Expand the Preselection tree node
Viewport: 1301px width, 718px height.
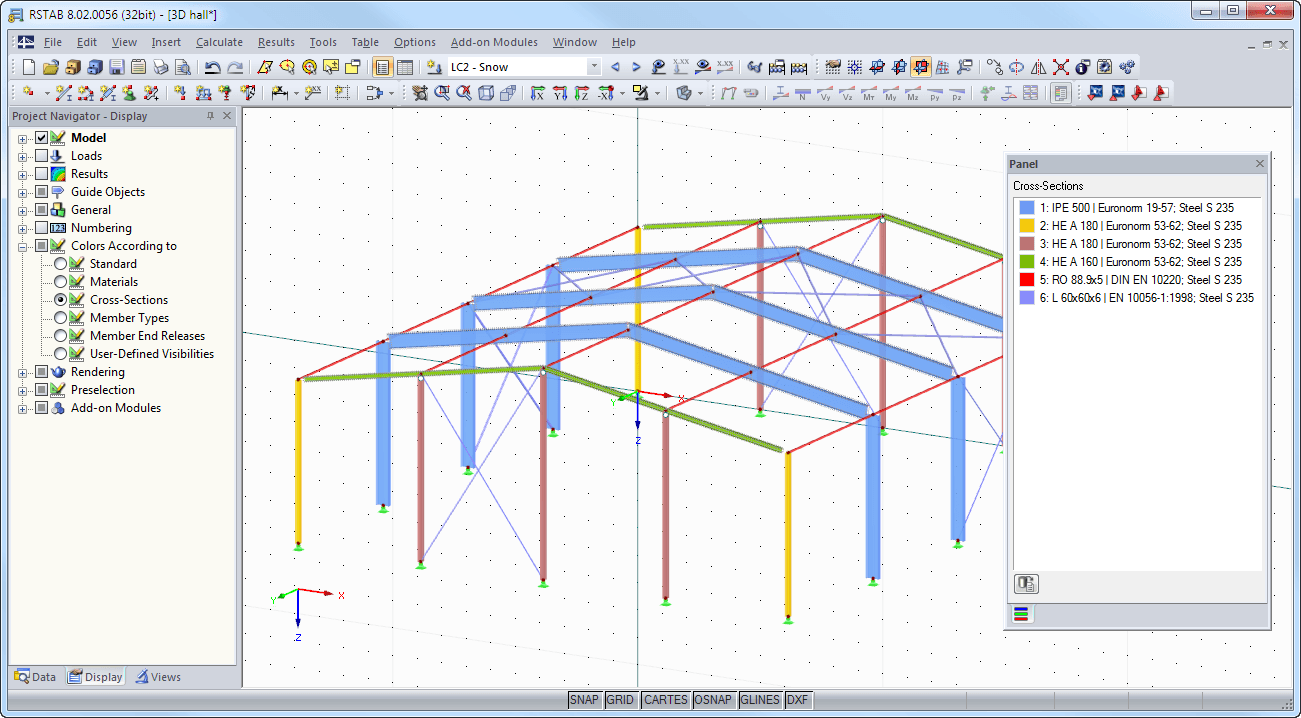23,390
